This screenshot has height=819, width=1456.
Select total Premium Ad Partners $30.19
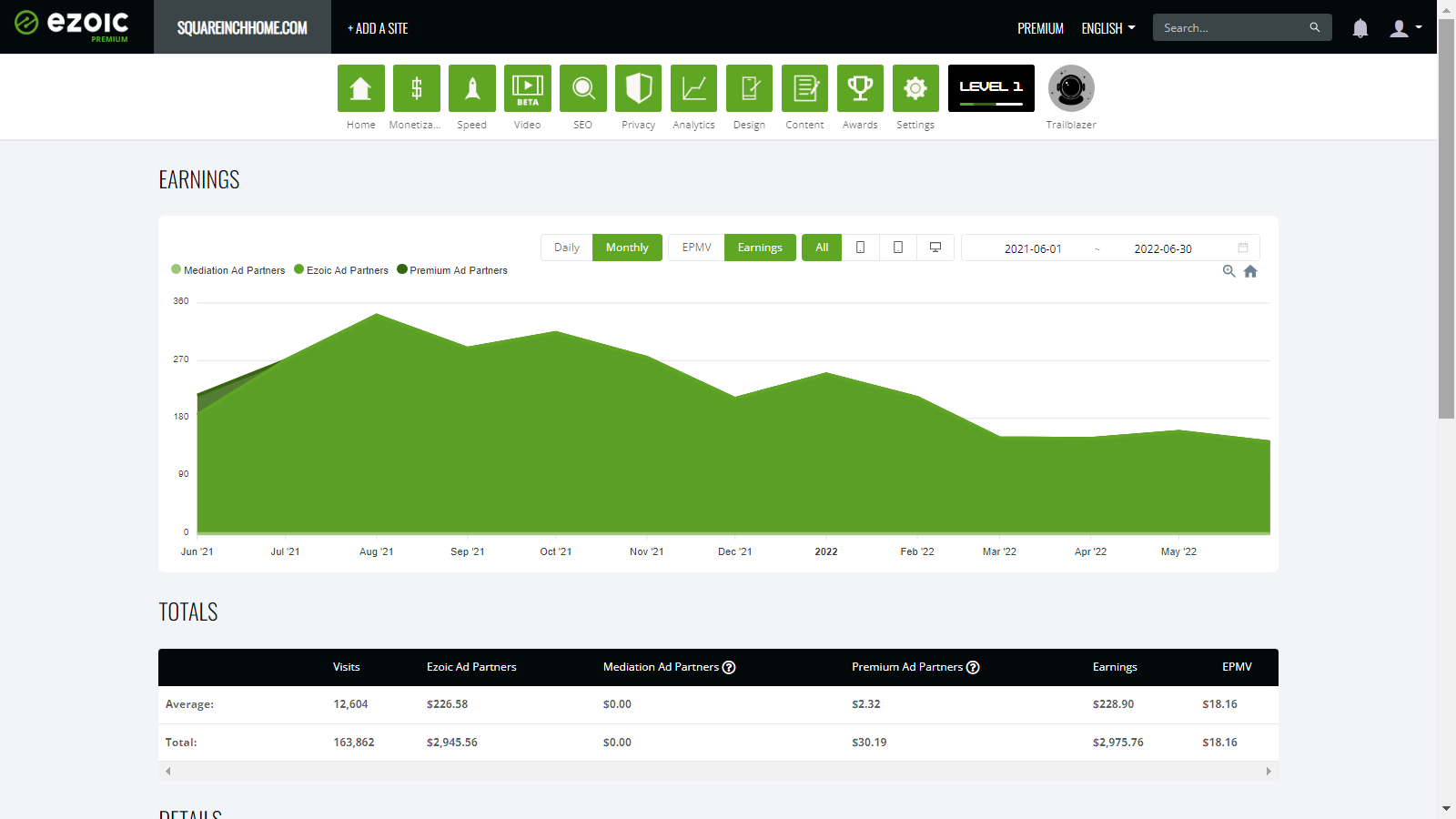pyautogui.click(x=869, y=743)
